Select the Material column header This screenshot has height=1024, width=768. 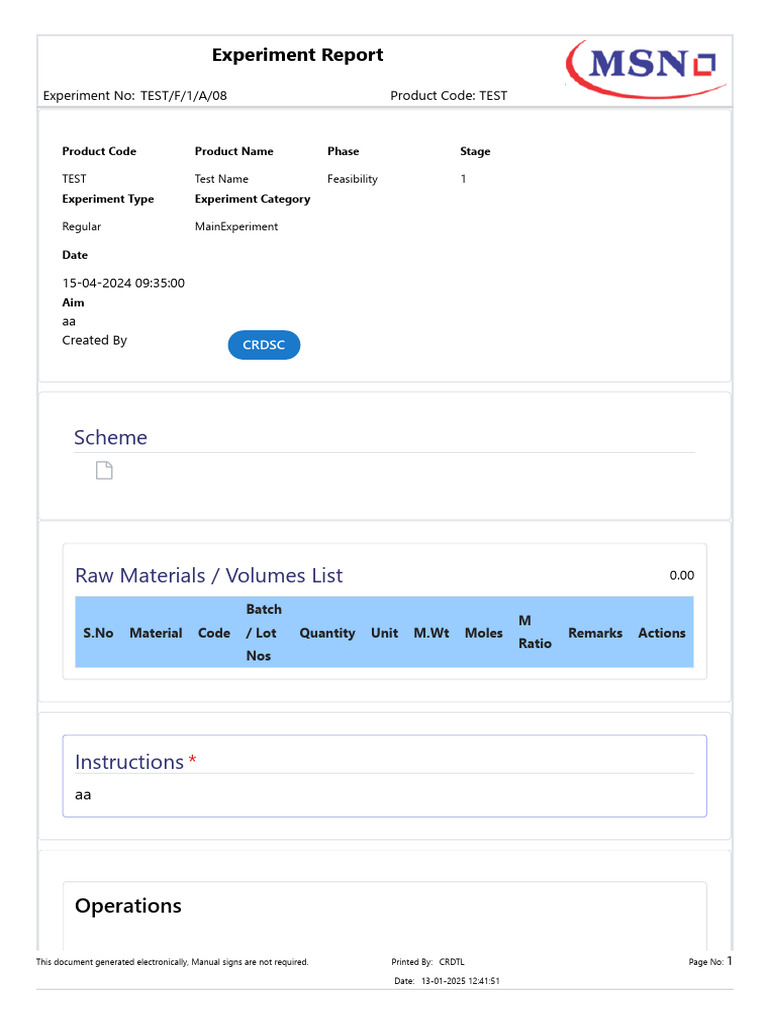[155, 633]
